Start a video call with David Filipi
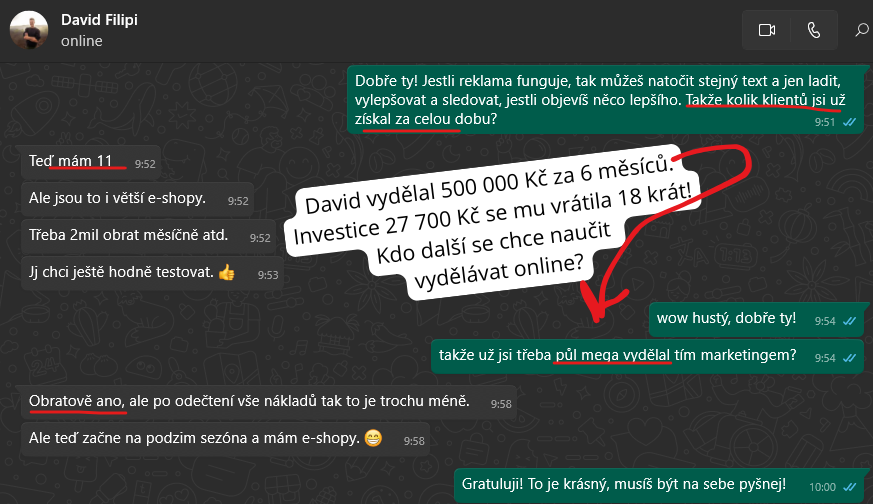The image size is (873, 504). 767,30
